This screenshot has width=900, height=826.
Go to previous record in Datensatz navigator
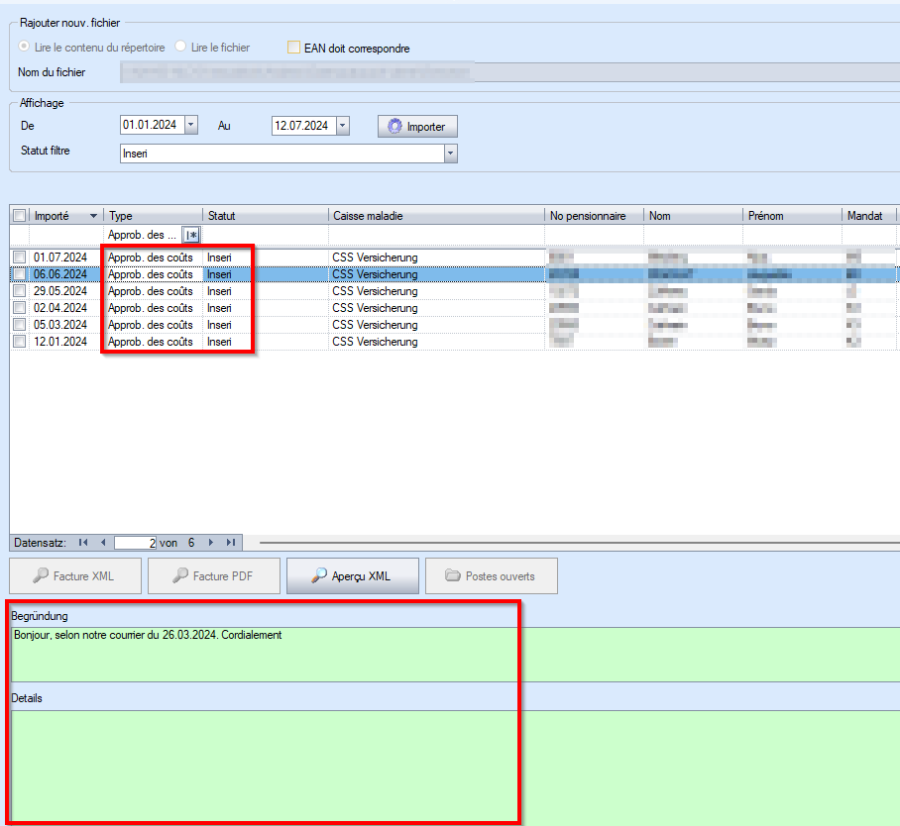coord(103,542)
